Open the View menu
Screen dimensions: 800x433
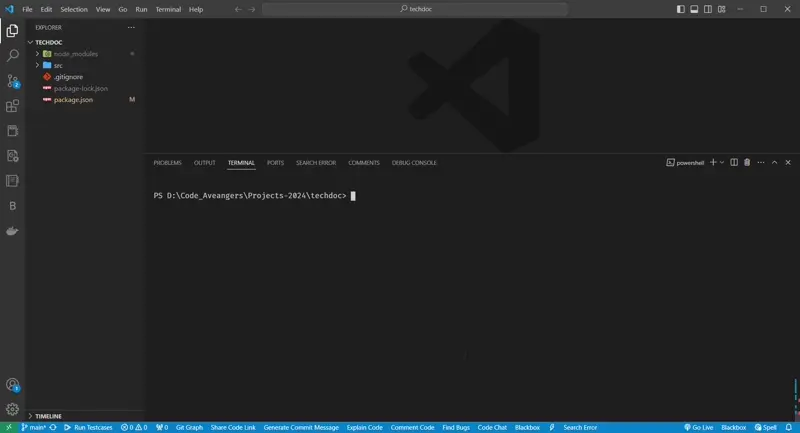tap(103, 9)
